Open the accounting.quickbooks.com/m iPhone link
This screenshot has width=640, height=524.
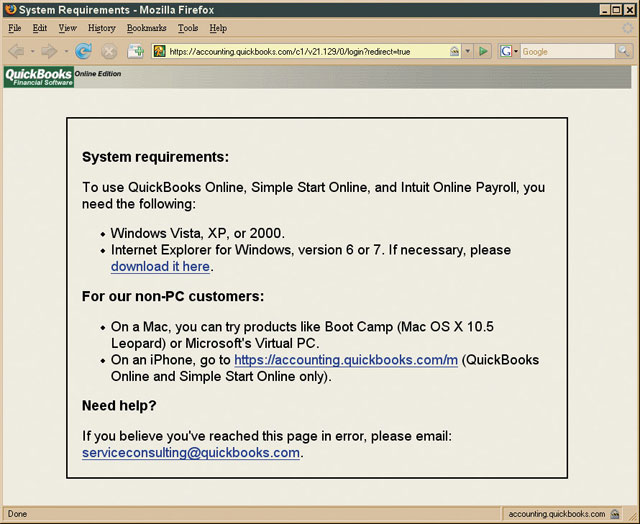click(x=346, y=360)
